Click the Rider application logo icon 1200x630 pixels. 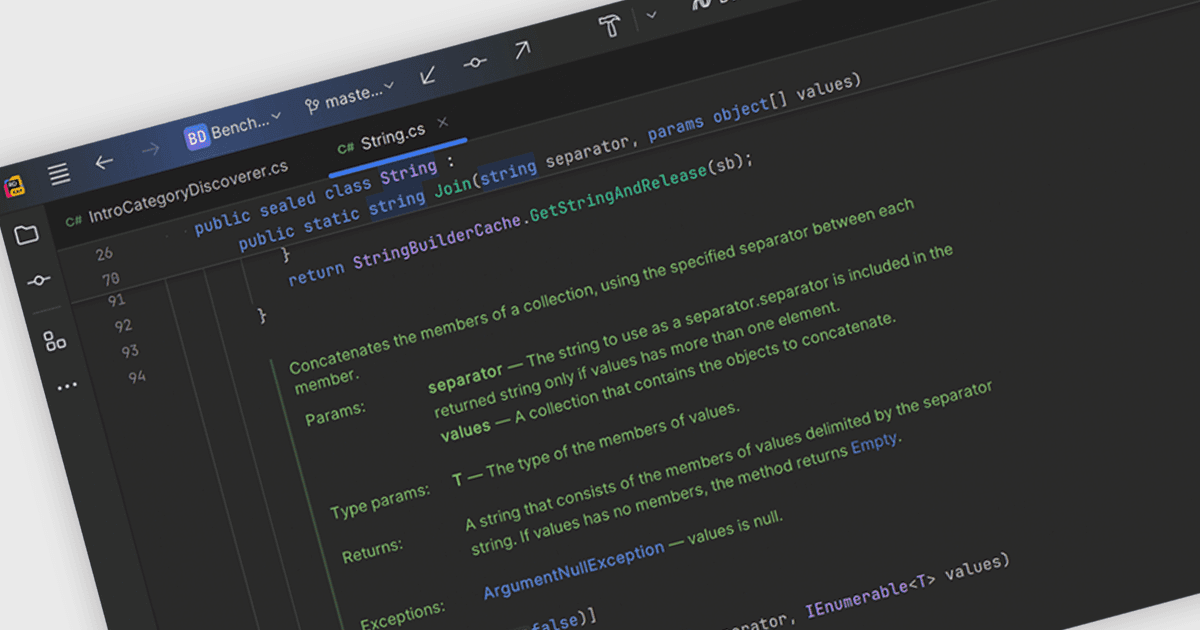[x=14, y=187]
